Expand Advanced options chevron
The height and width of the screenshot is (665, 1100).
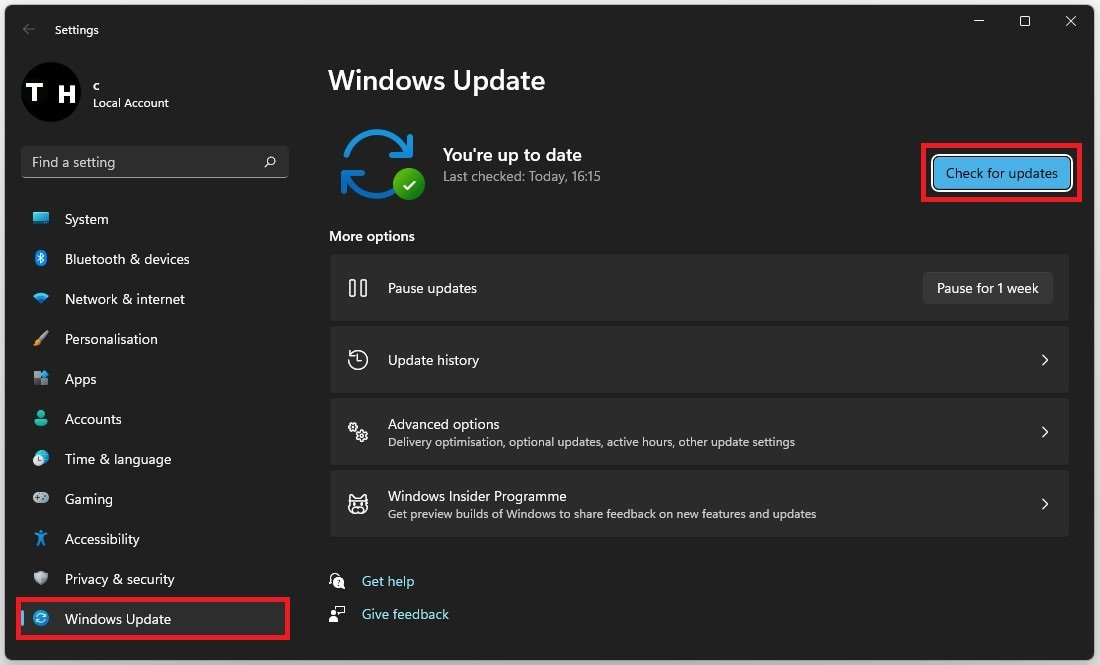tap(1045, 432)
